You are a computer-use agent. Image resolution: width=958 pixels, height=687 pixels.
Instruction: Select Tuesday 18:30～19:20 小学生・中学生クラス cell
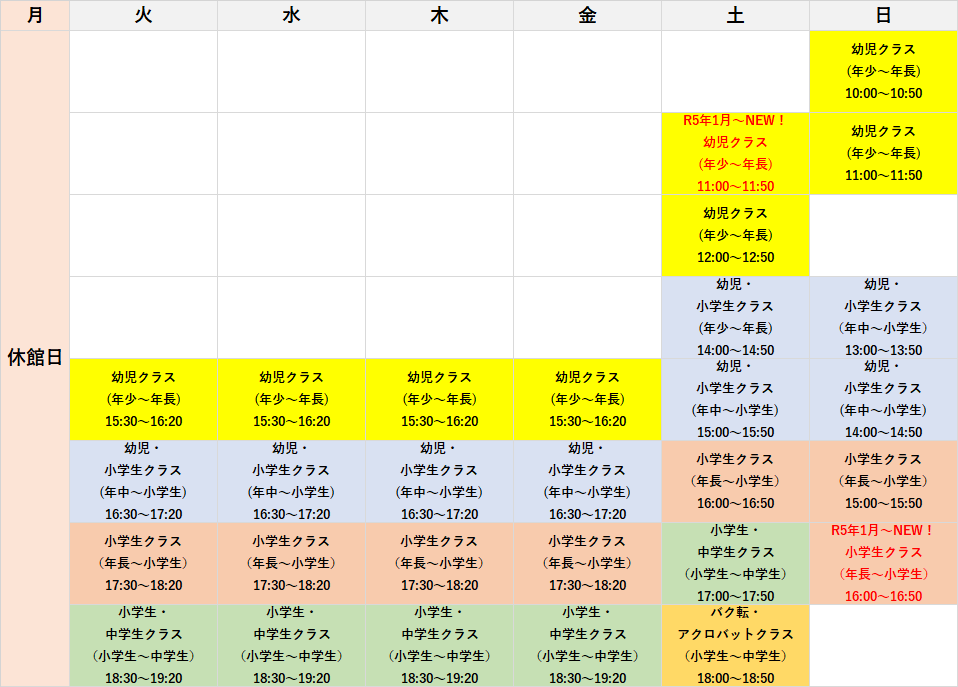(143, 645)
